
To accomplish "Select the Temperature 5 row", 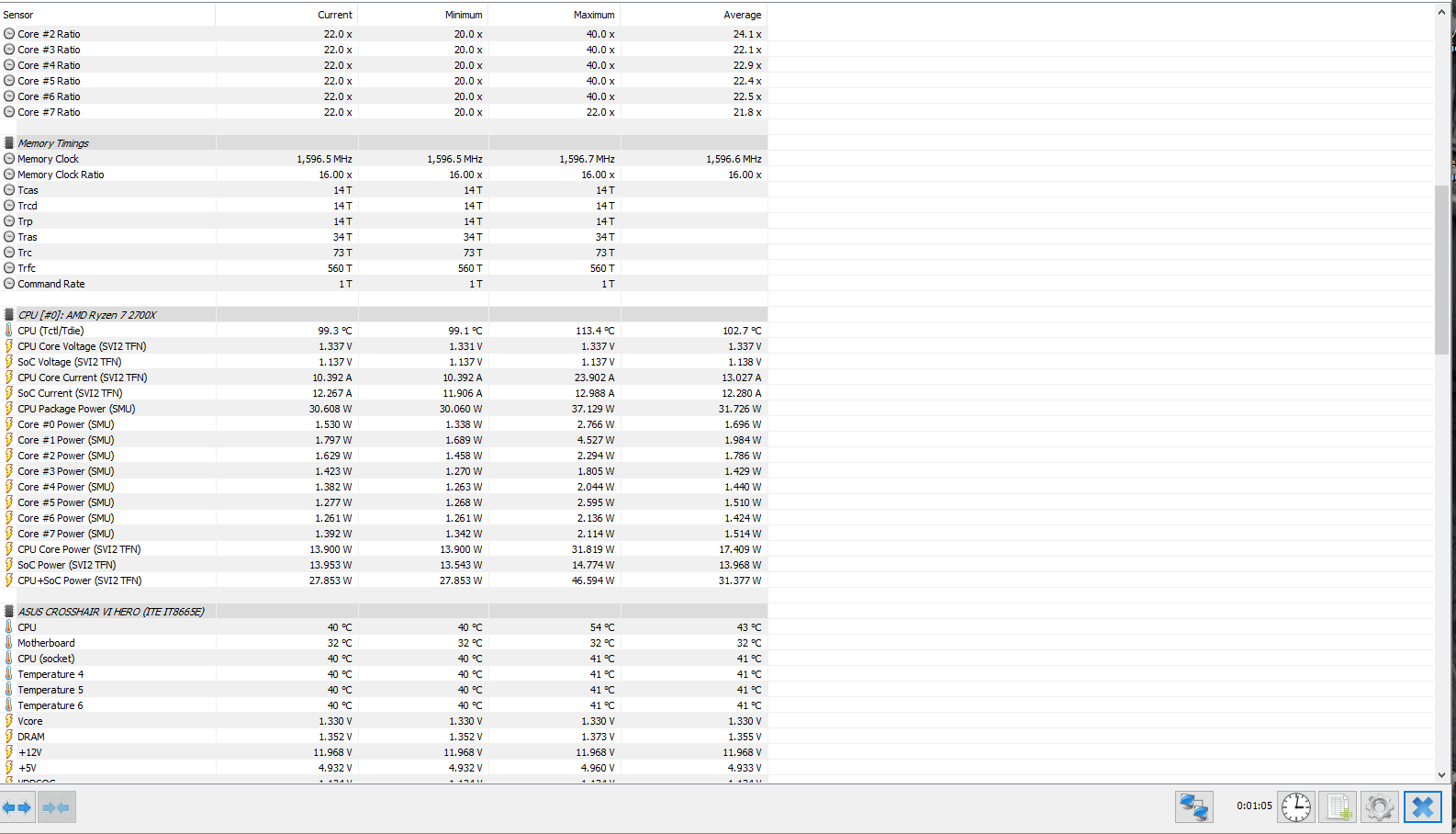I will pos(384,690).
